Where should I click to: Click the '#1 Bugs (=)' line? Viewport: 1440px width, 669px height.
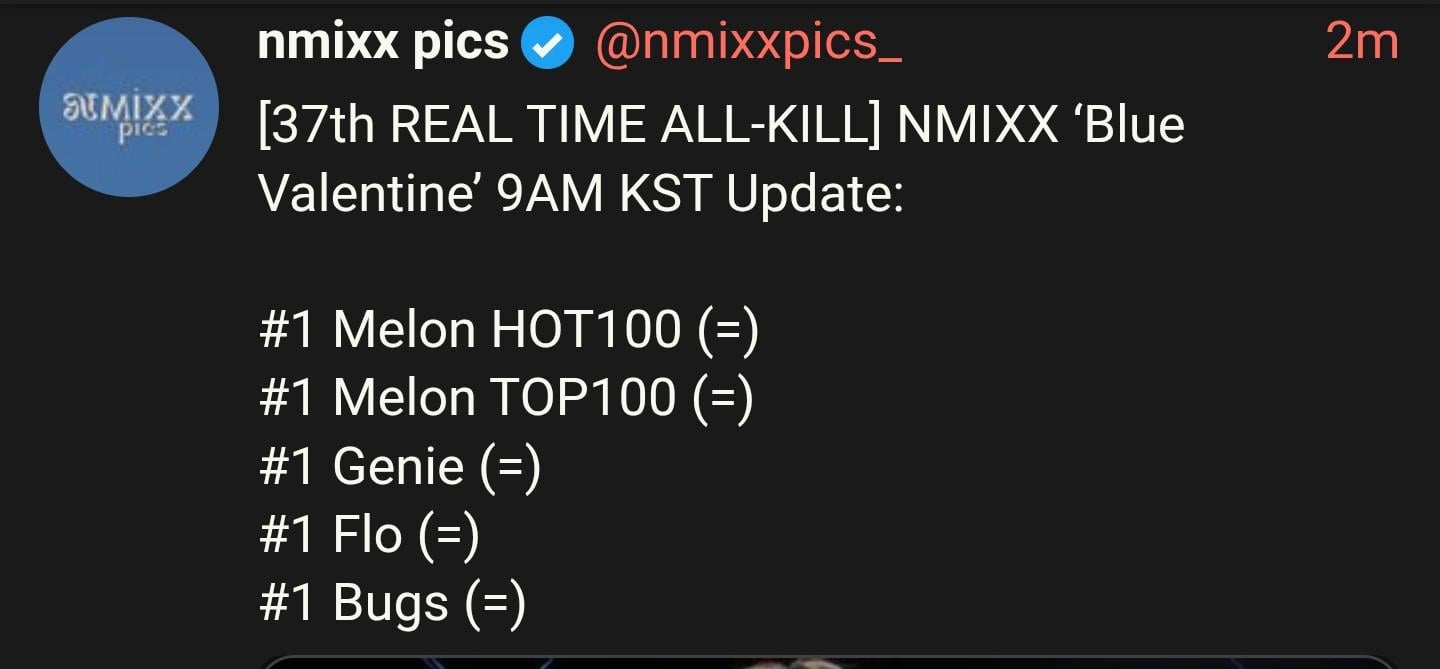(x=391, y=604)
